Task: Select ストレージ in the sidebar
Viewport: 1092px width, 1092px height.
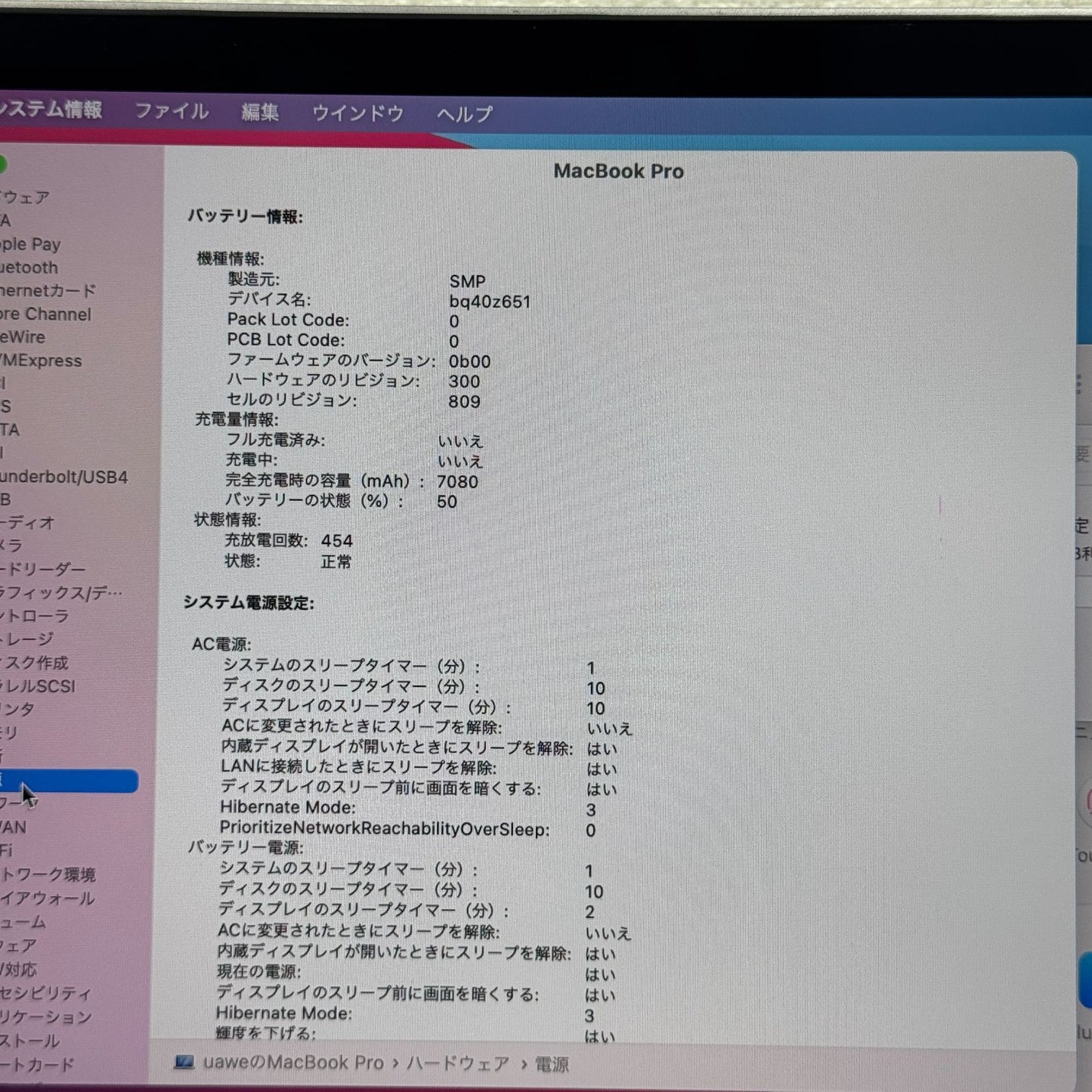Action: point(27,639)
